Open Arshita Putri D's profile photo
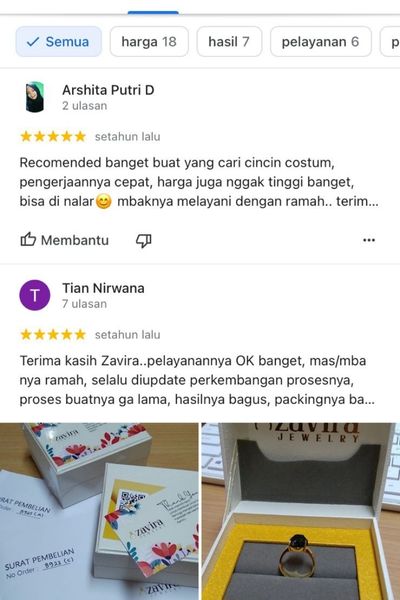The image size is (400, 600). tap(35, 97)
